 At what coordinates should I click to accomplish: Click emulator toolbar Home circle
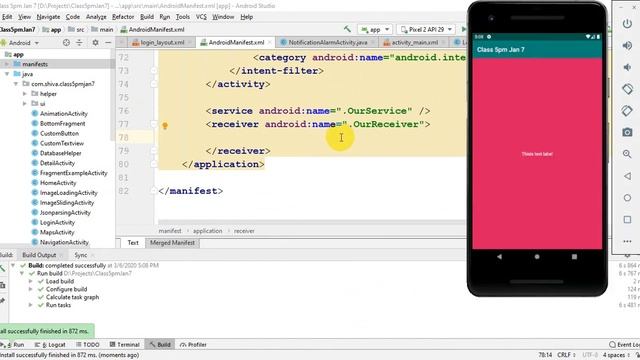point(627,198)
